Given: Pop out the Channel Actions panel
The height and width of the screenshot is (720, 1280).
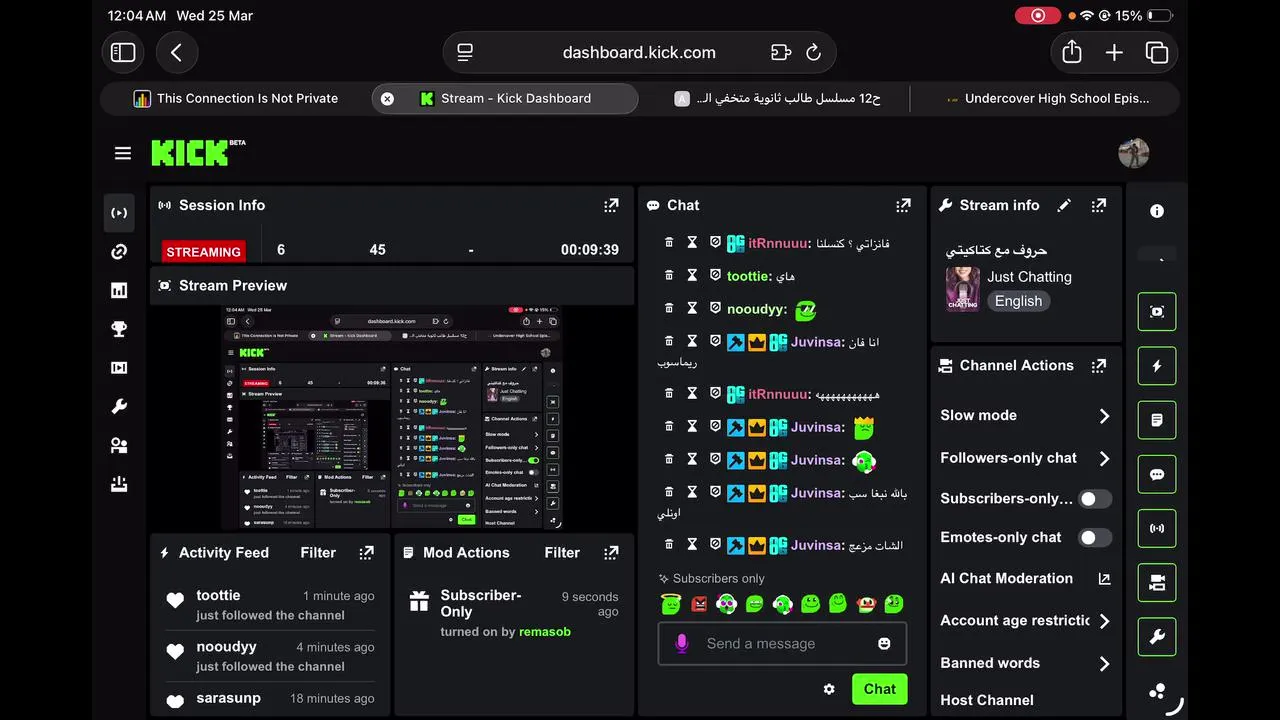Looking at the screenshot, I should (1099, 366).
